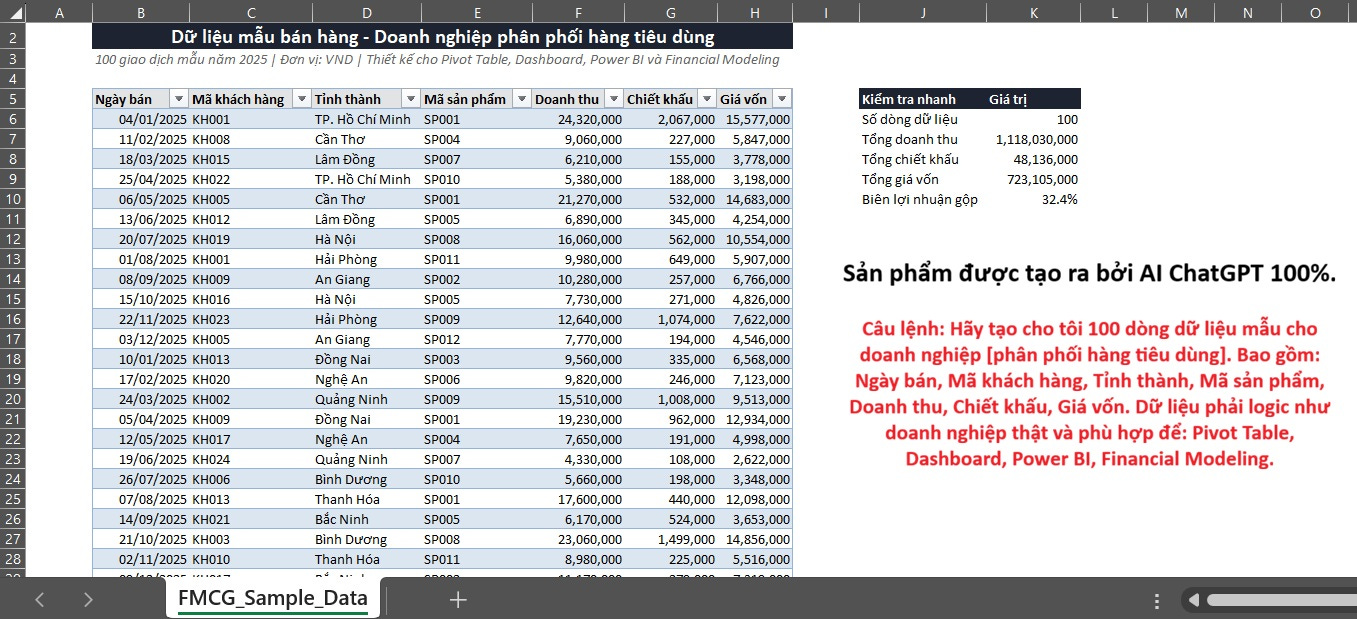Switch to FMCG_Sample_Data sheet tab
Viewport: 1357px width, 619px height.
point(272,599)
